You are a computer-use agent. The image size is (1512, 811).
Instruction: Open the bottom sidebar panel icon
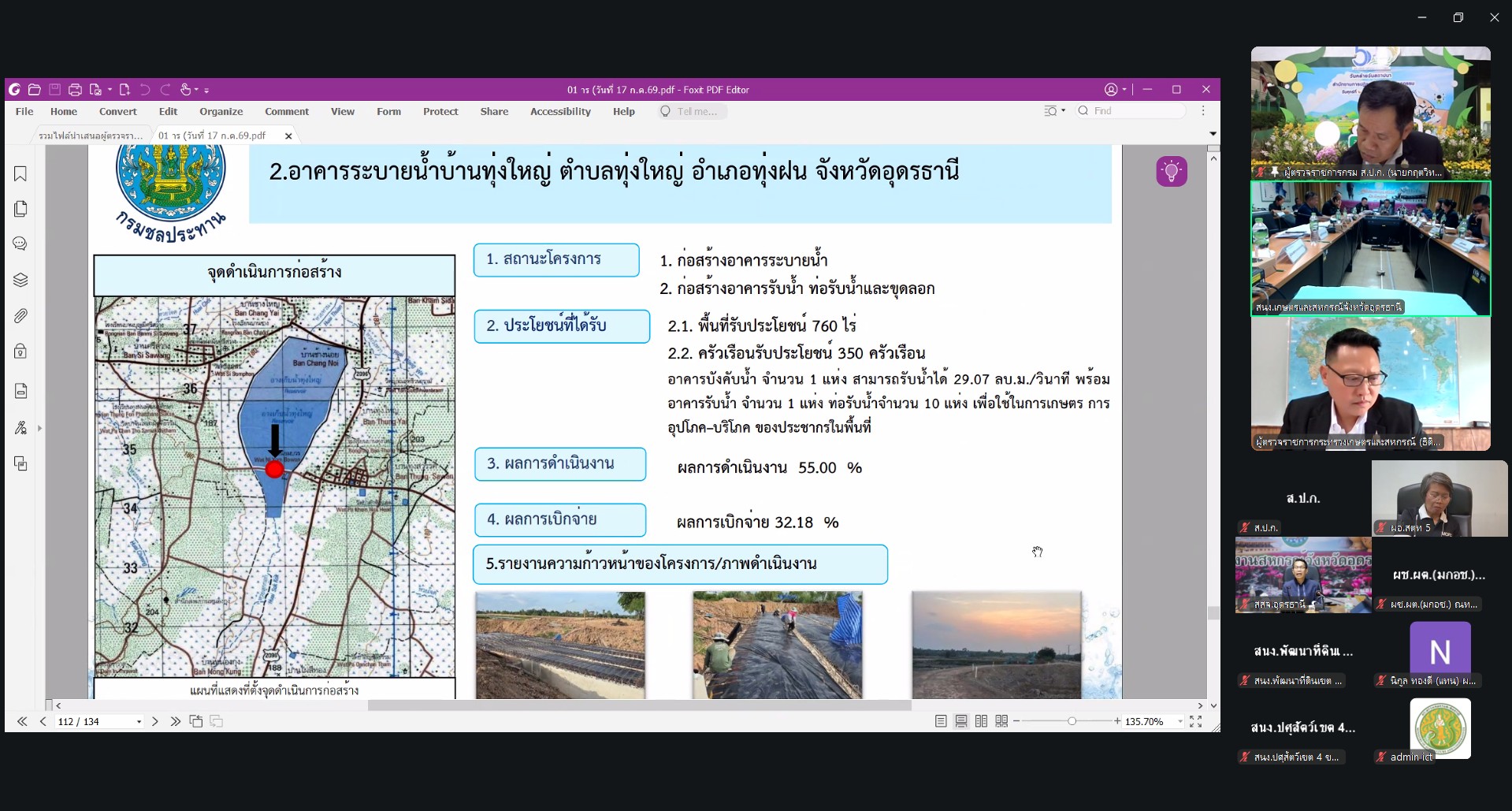tap(20, 464)
